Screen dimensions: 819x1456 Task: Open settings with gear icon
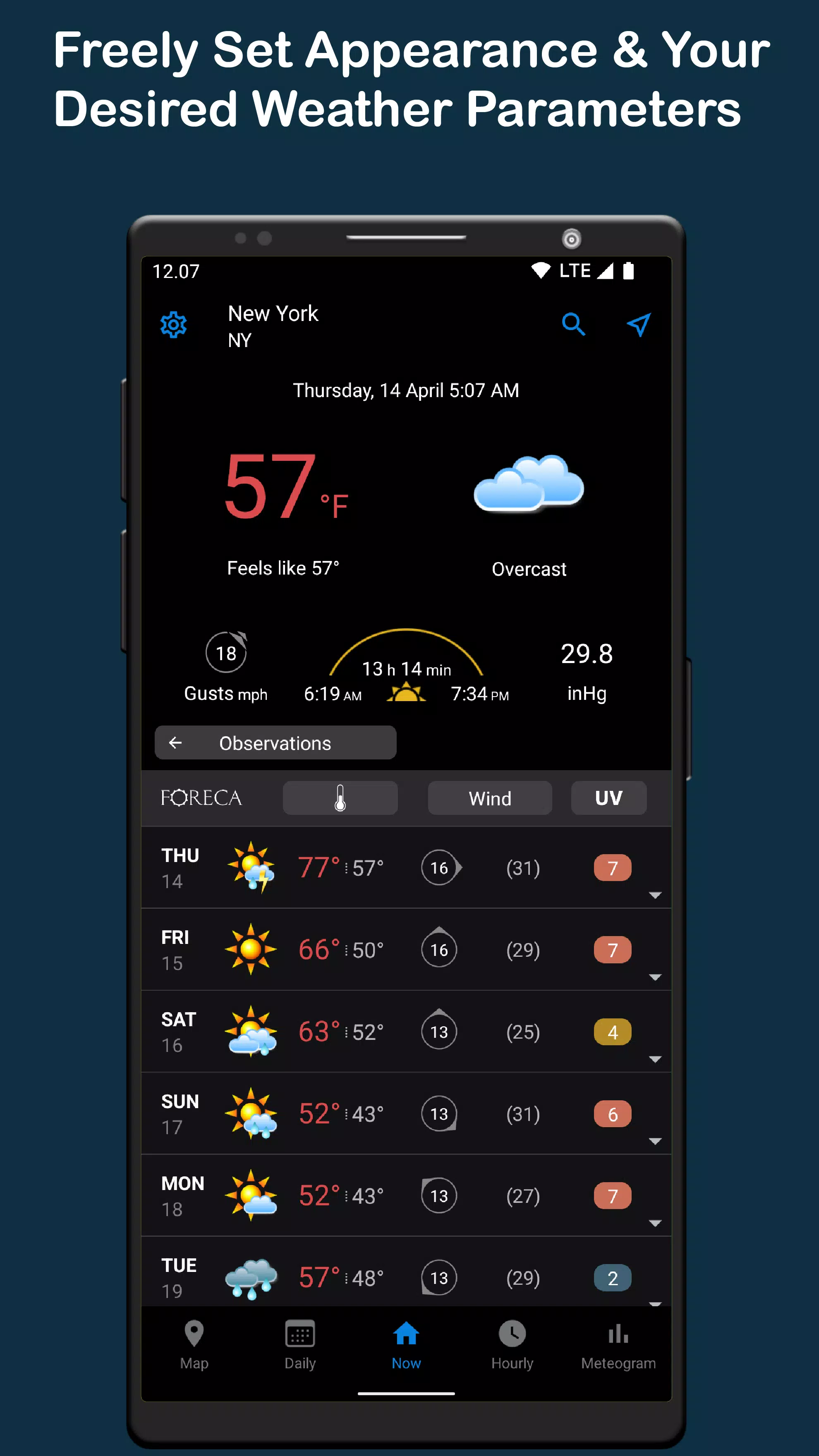(174, 325)
